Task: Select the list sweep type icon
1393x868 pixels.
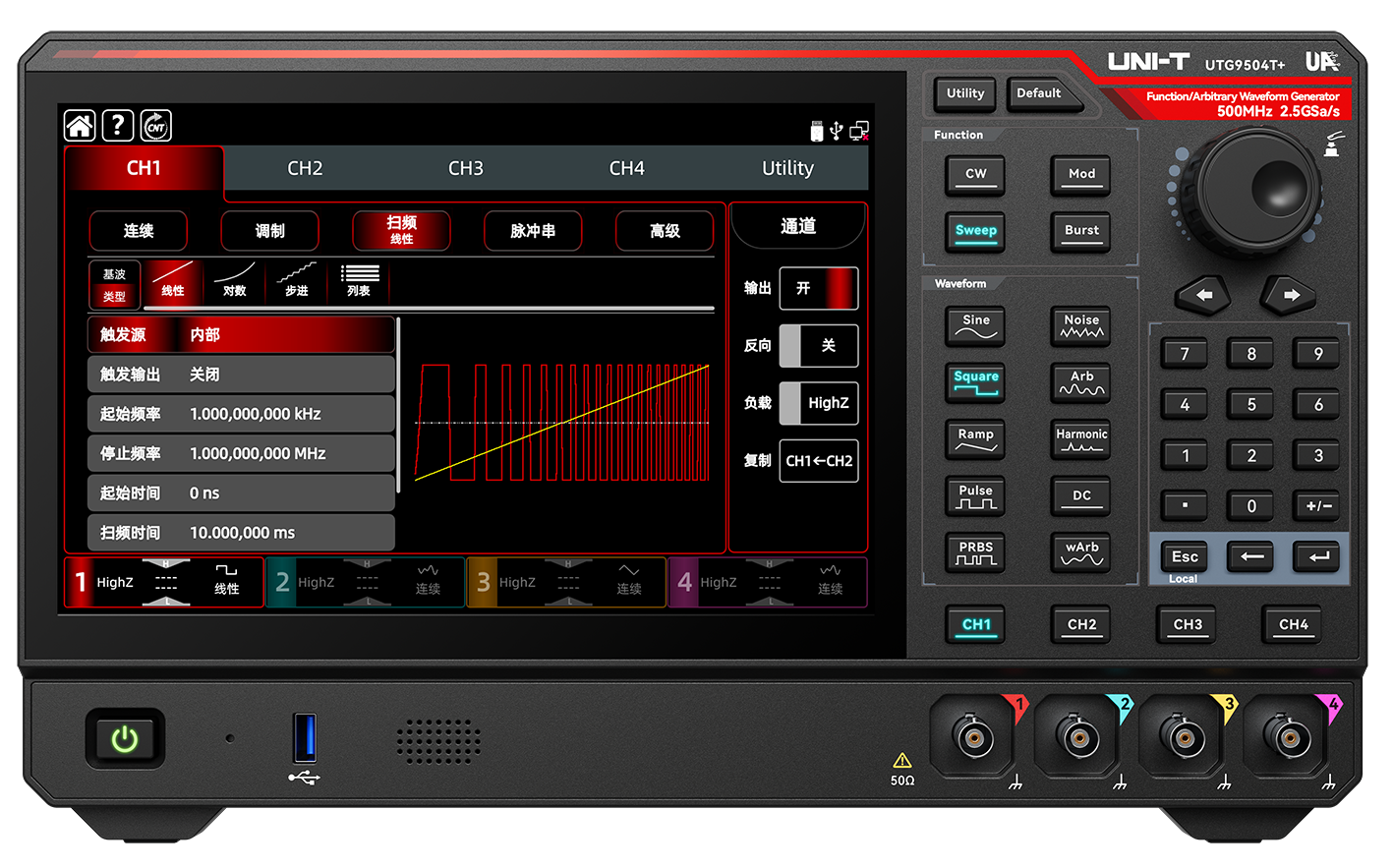Action: click(x=359, y=281)
